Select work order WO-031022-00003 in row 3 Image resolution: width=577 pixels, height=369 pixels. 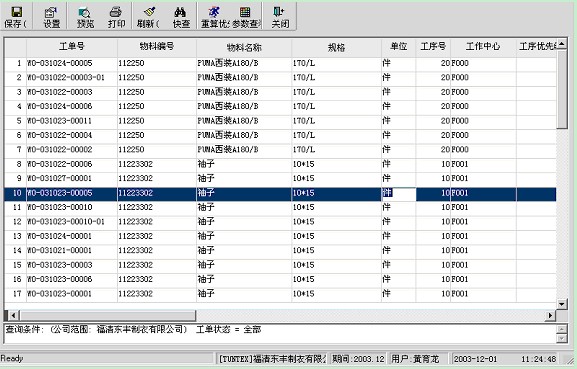pos(60,92)
